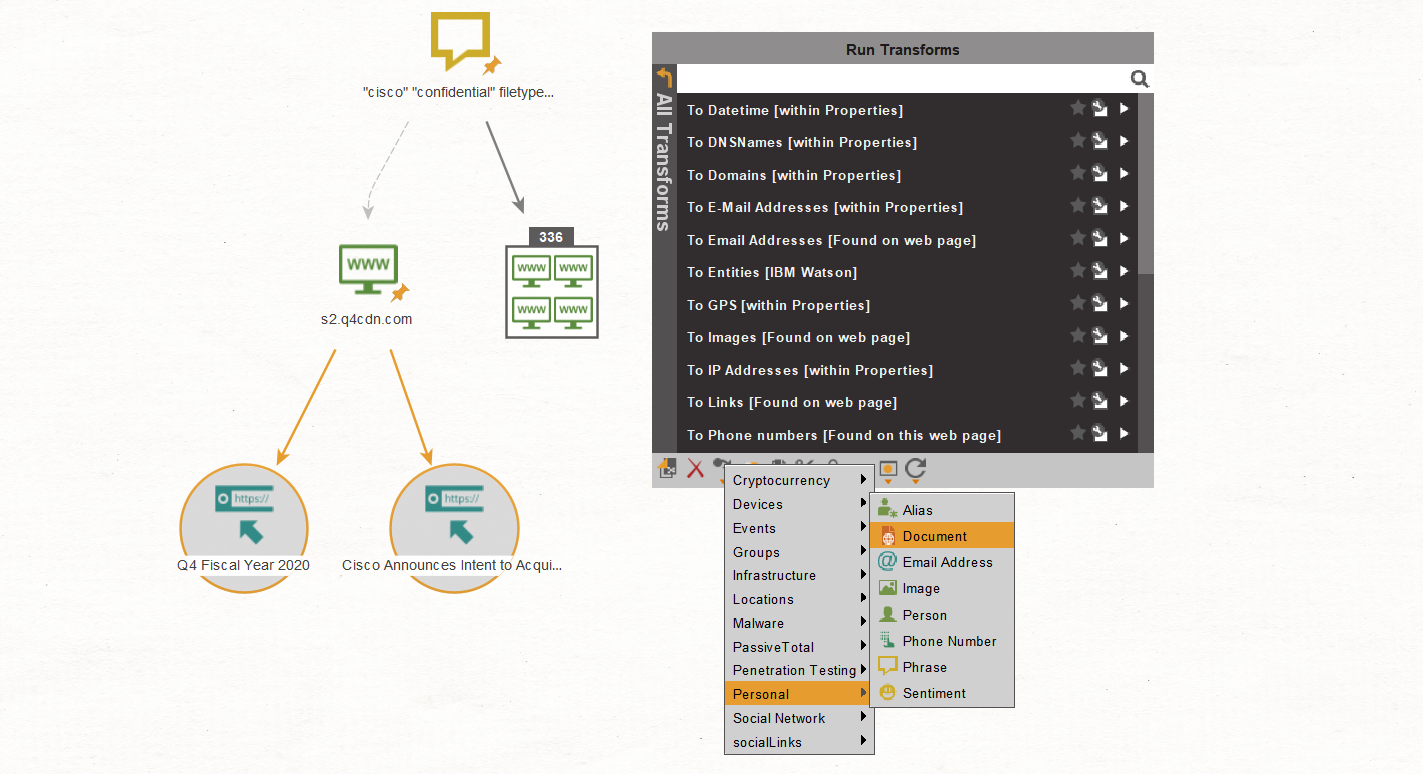Run To Images [Found on web page] arrow
The height and width of the screenshot is (774, 1423).
tap(1124, 336)
